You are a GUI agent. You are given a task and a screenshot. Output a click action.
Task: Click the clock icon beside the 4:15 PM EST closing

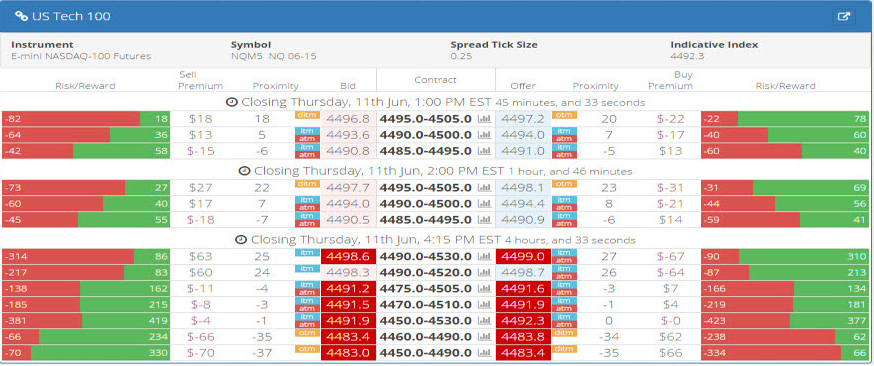(x=241, y=240)
